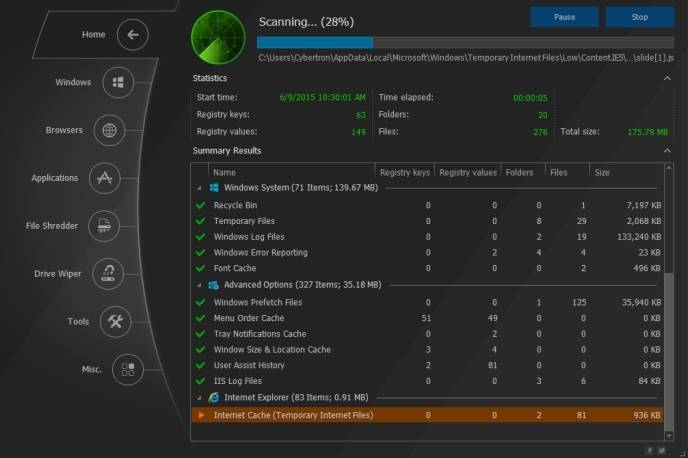Click the green check beside Windows Log Files

(201, 237)
